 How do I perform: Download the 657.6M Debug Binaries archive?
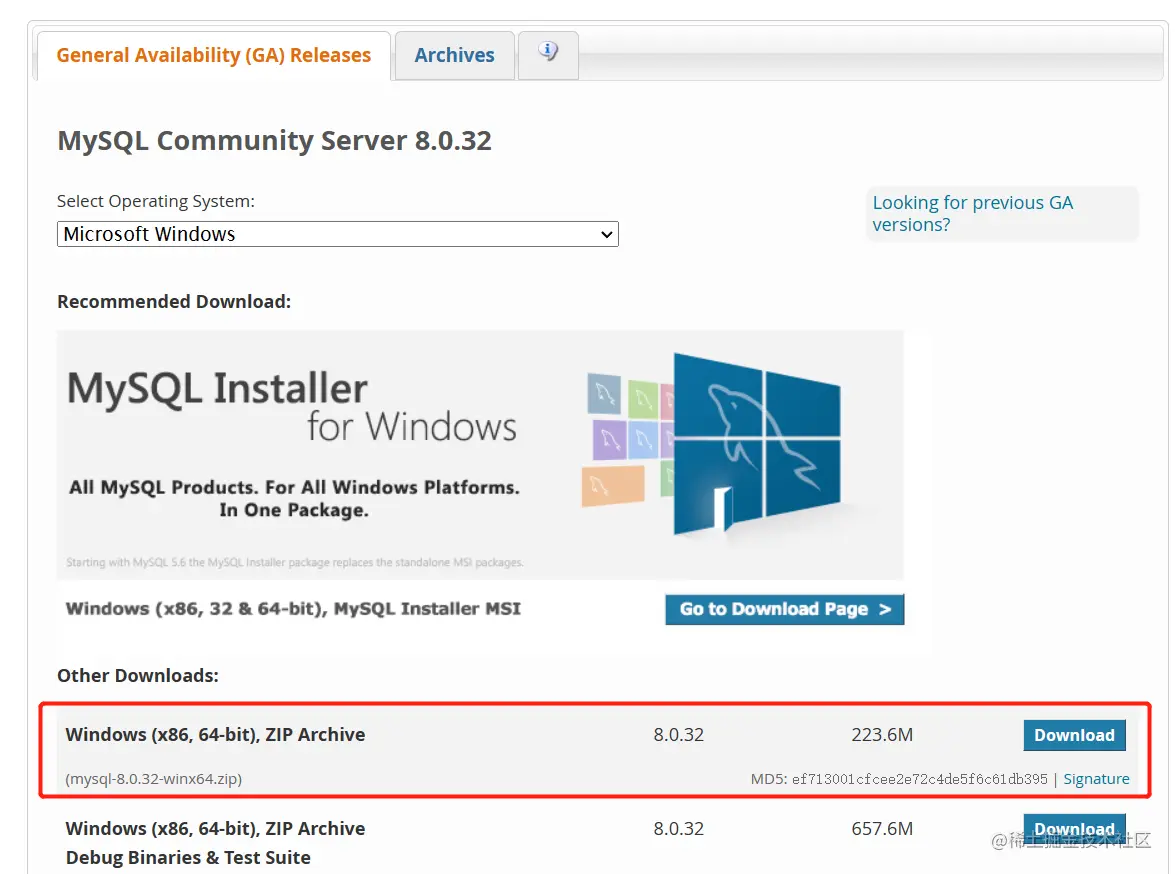click(1074, 828)
